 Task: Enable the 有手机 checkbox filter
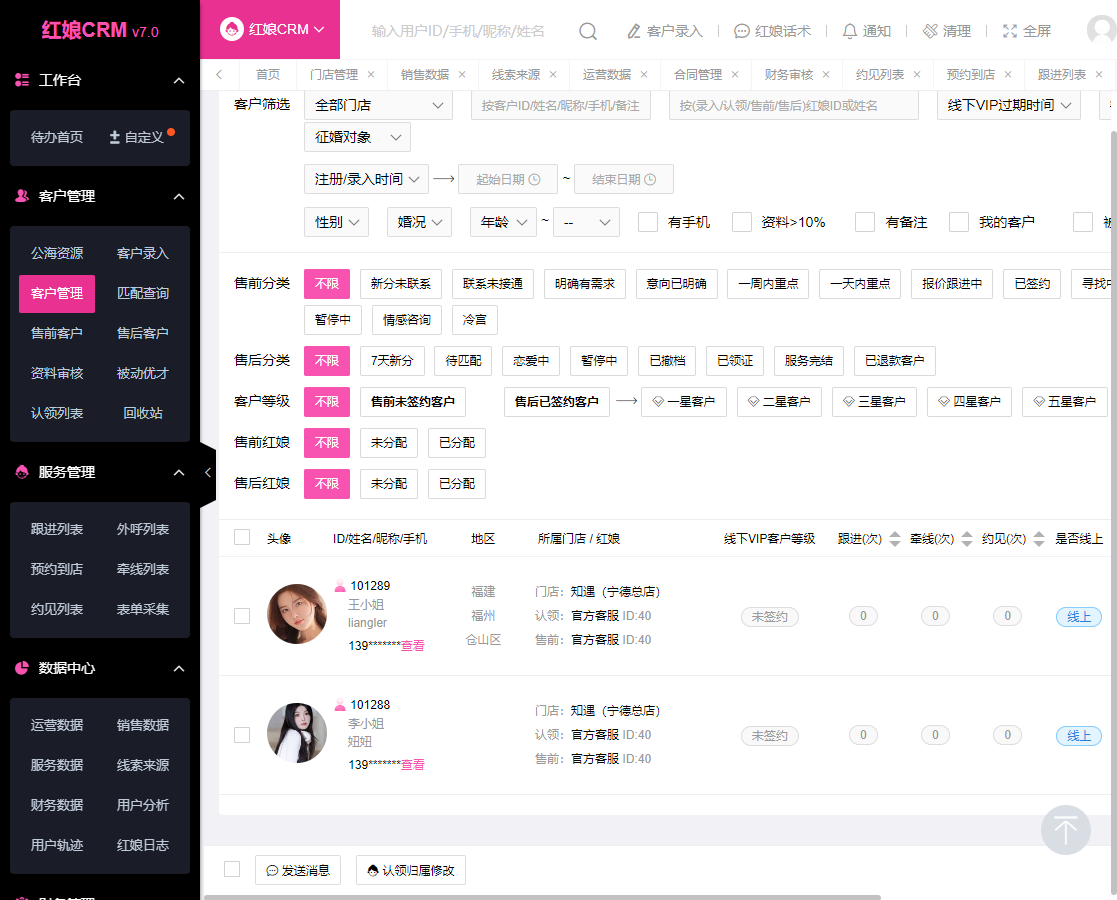pyautogui.click(x=648, y=222)
